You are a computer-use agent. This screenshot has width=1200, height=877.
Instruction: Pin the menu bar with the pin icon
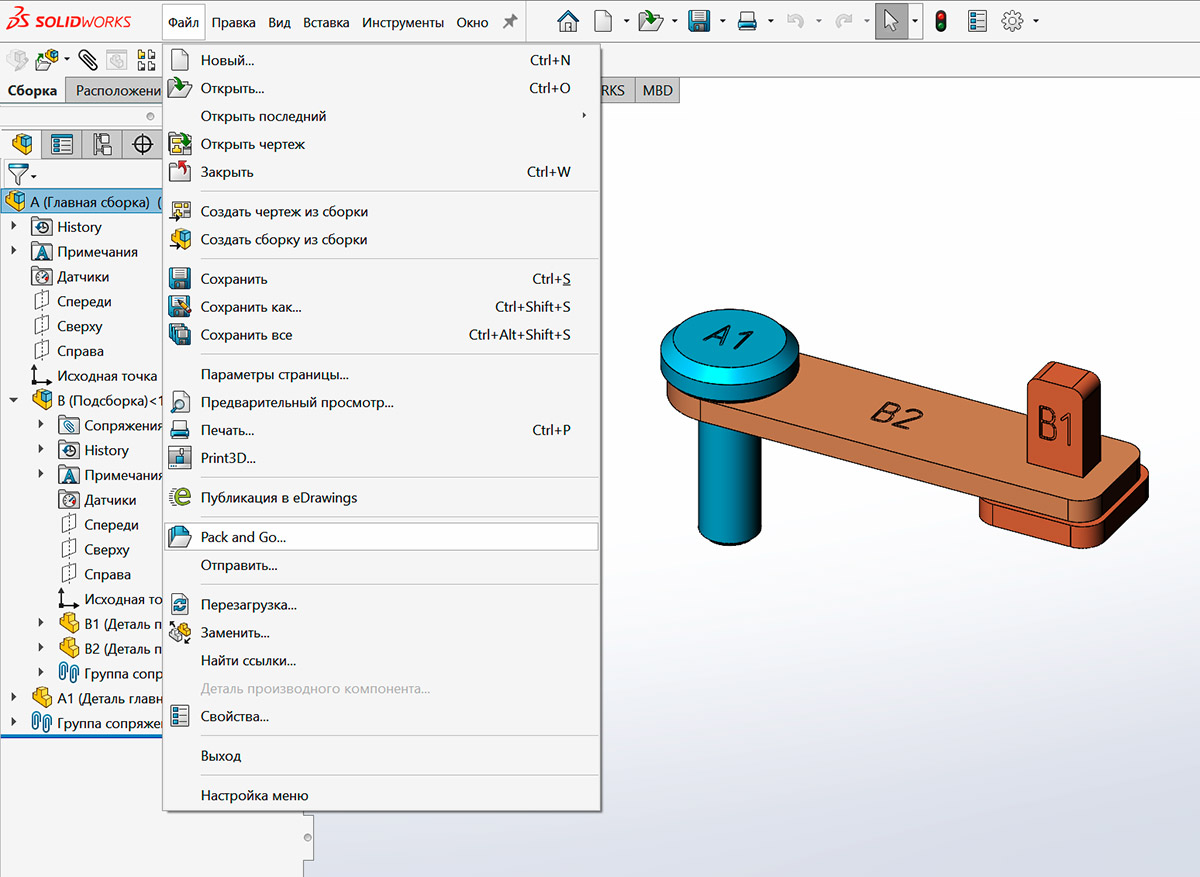point(510,22)
